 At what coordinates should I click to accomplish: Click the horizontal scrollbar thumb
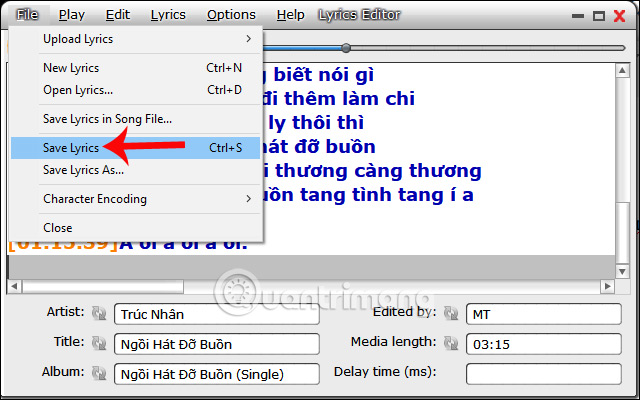tap(103, 287)
